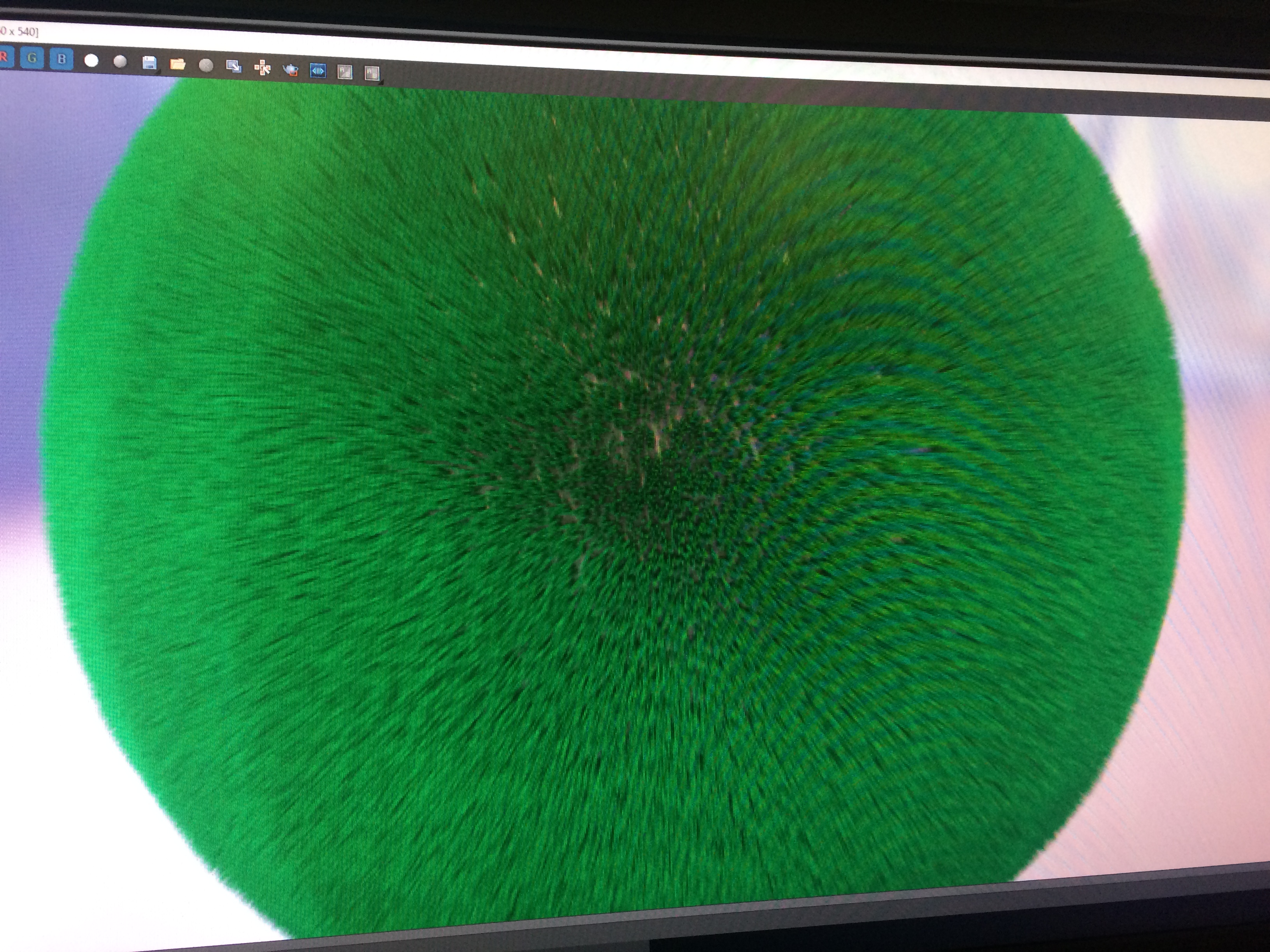Click the last A/B compare icon
1270x952 pixels.
point(372,73)
